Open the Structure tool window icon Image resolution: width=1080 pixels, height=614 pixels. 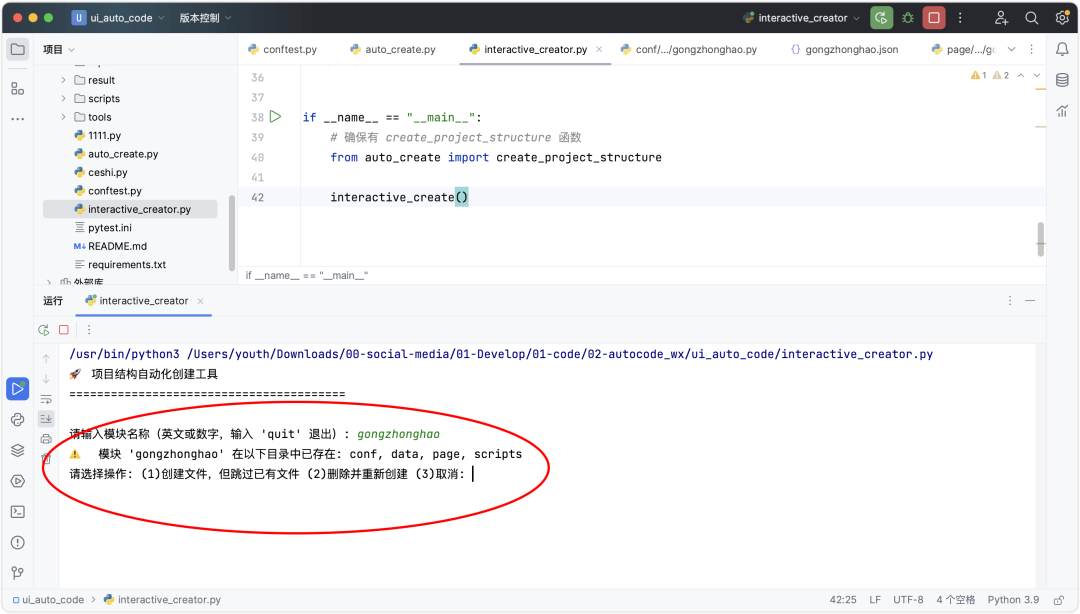click(18, 88)
